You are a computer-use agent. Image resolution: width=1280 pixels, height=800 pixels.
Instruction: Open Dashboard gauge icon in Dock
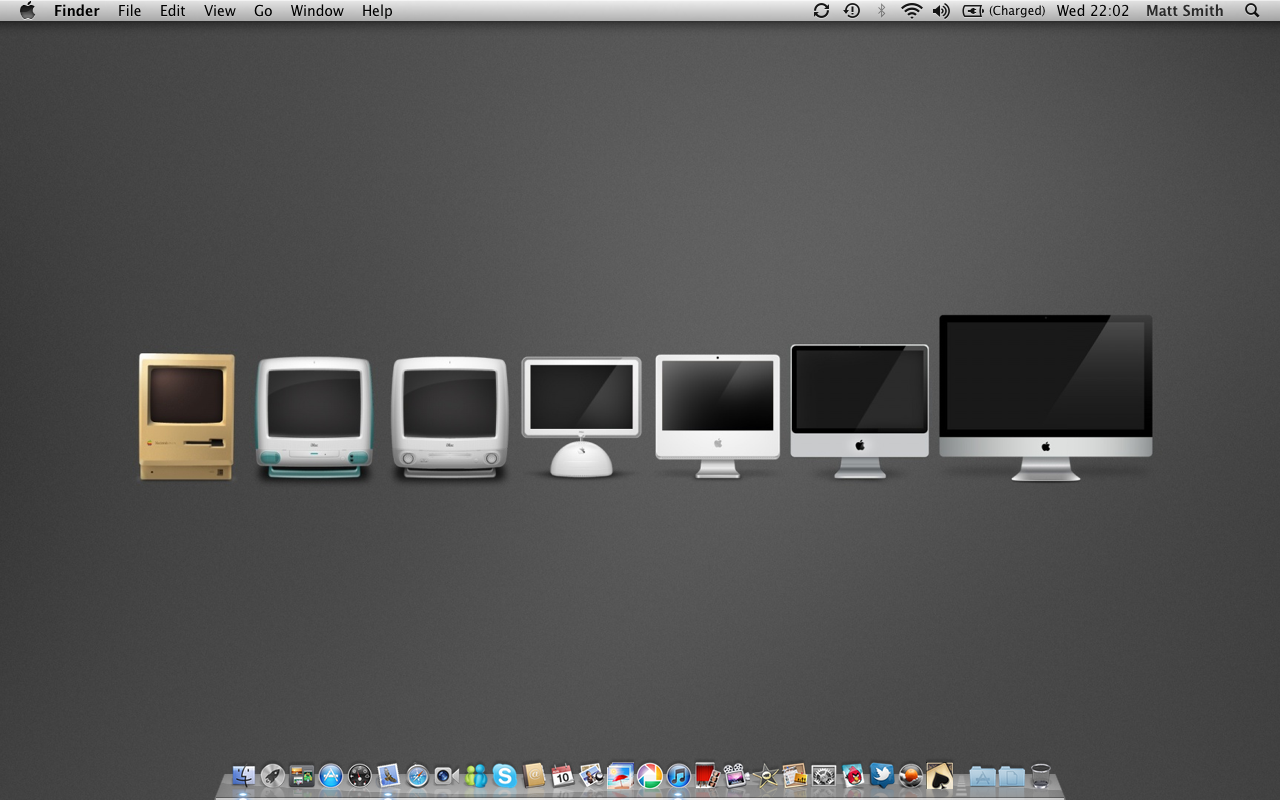[x=360, y=775]
